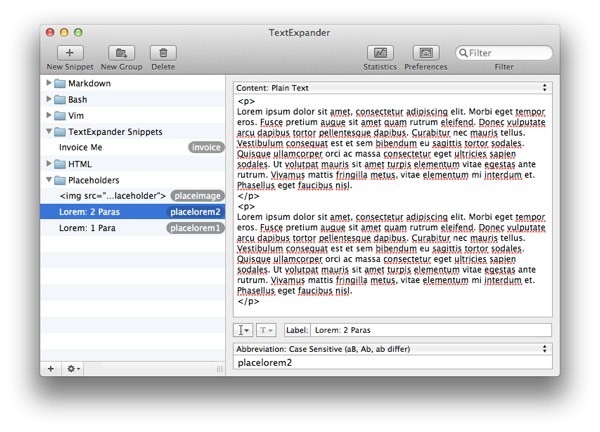Open the Statistics chart icon

tap(380, 53)
